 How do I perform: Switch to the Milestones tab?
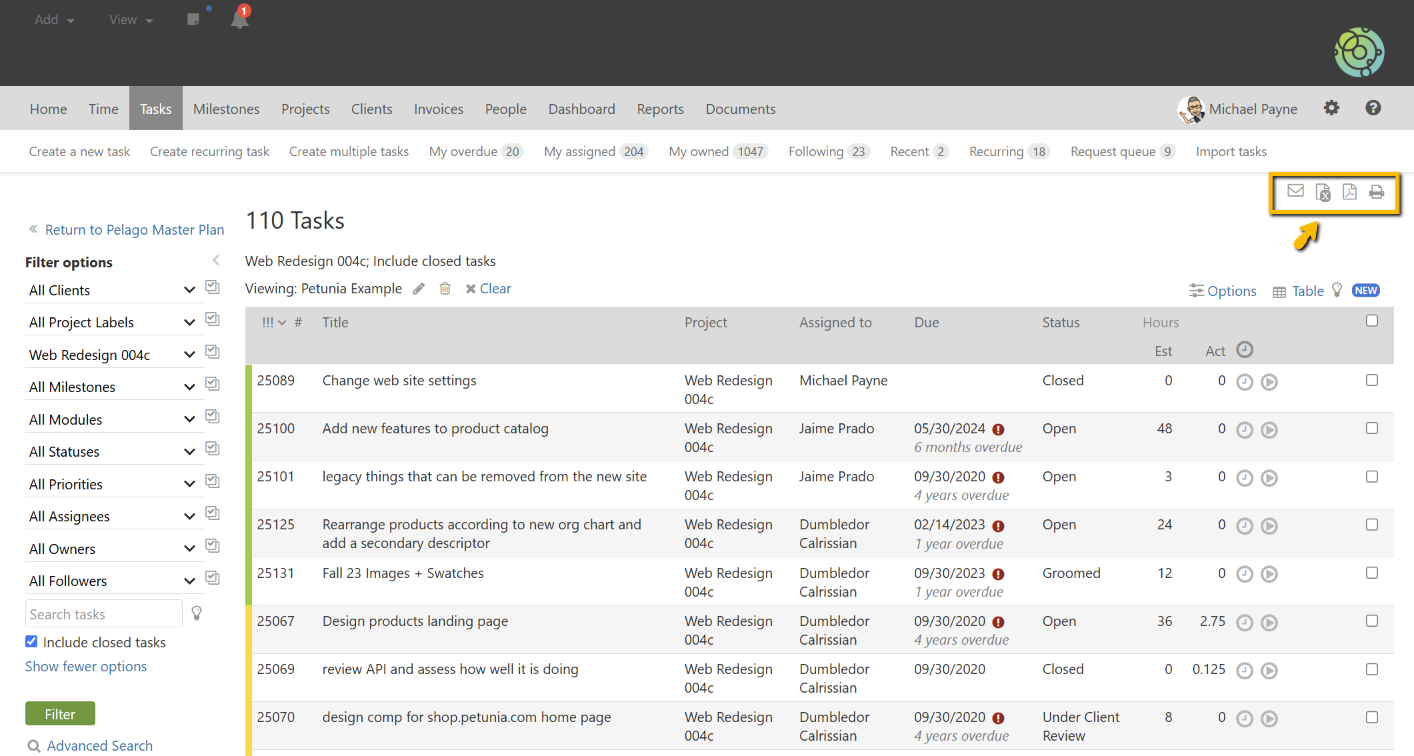point(226,108)
